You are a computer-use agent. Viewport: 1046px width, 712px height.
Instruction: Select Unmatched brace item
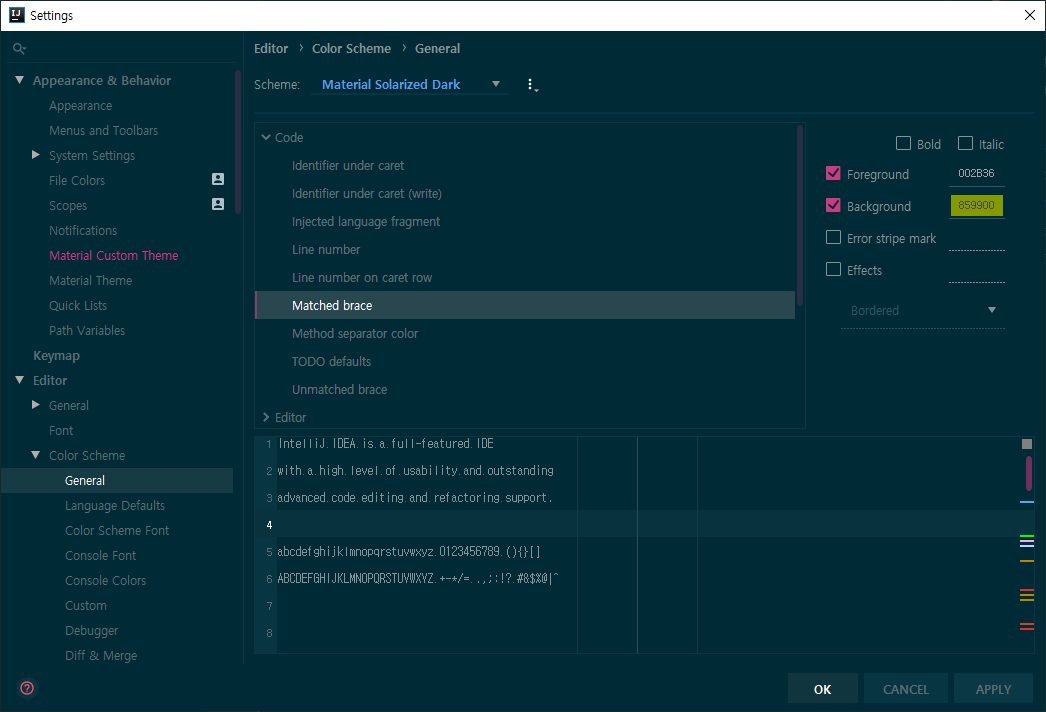339,390
